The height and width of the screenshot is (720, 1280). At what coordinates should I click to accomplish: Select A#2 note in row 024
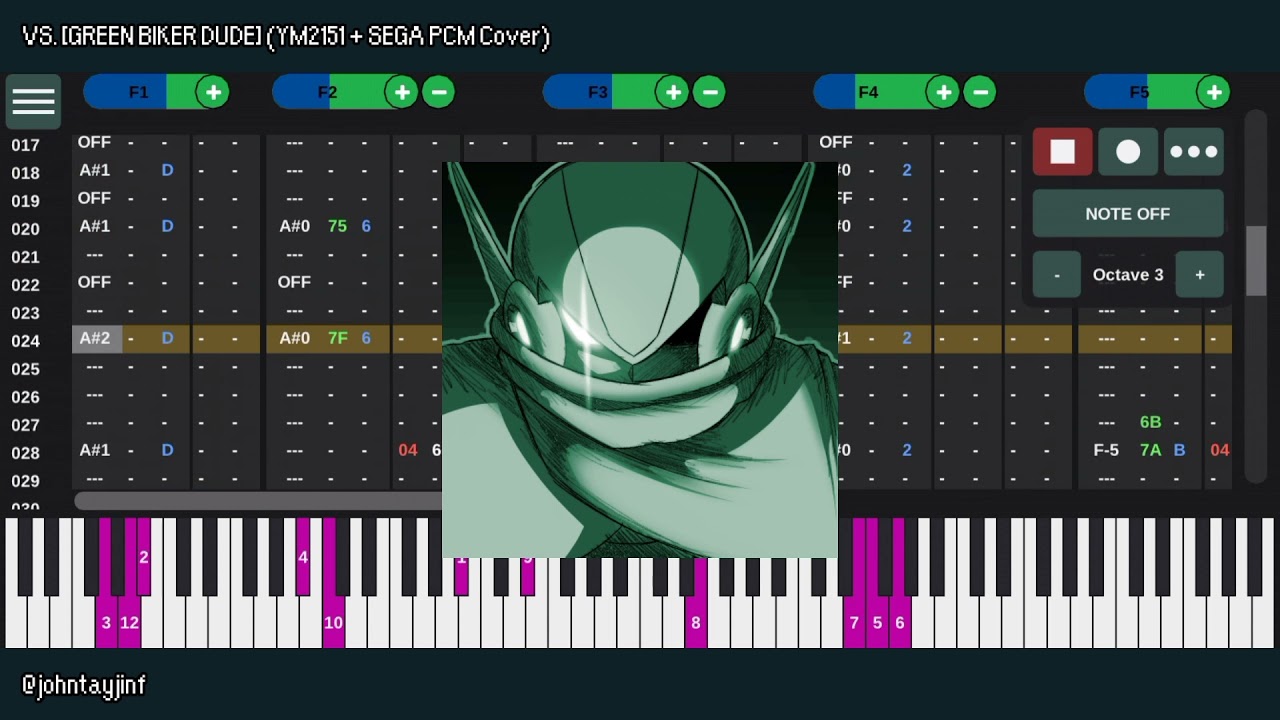click(x=95, y=339)
